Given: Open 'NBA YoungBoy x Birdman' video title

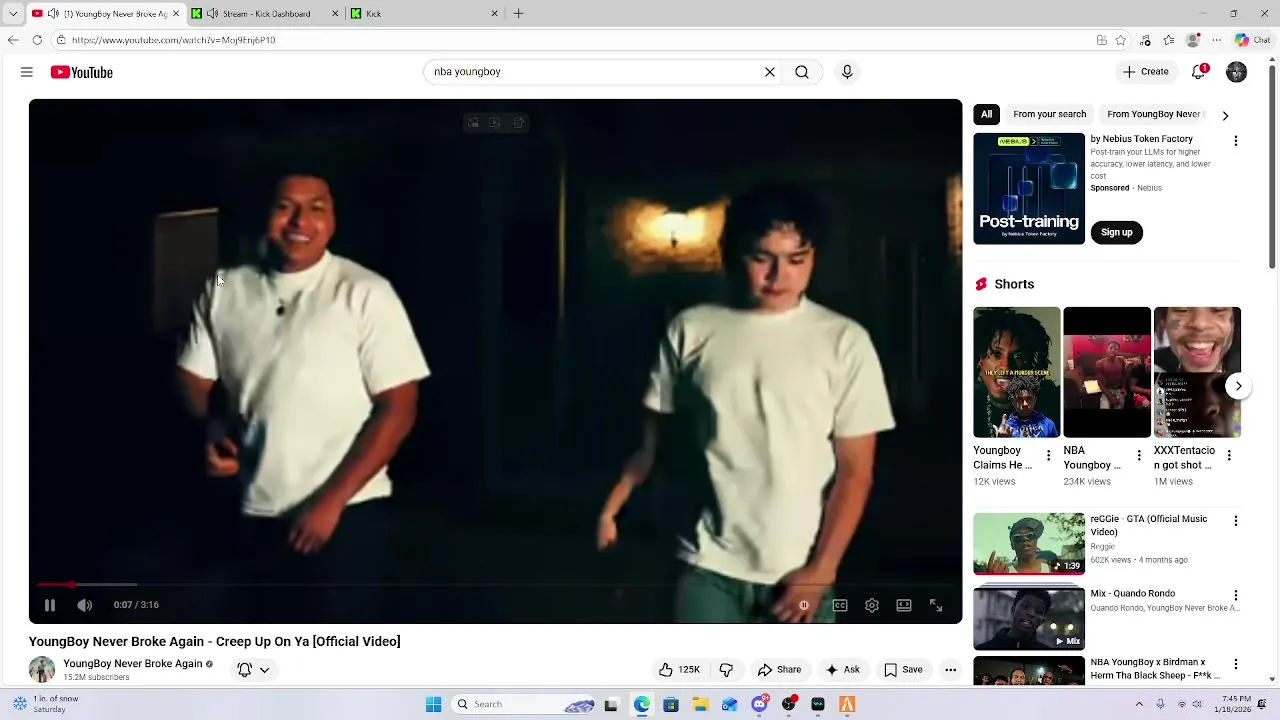Looking at the screenshot, I should tap(1155, 669).
